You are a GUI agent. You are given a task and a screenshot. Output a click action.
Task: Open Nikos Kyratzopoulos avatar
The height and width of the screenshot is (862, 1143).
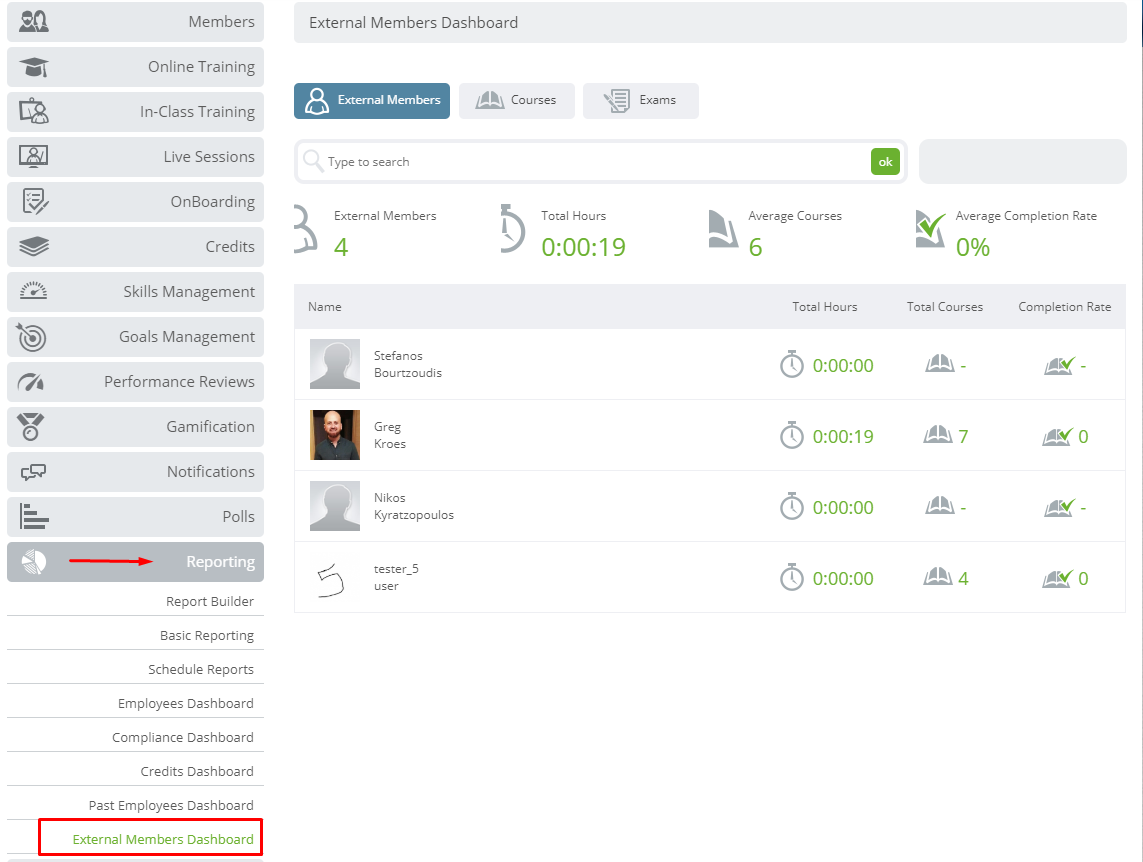coord(335,506)
